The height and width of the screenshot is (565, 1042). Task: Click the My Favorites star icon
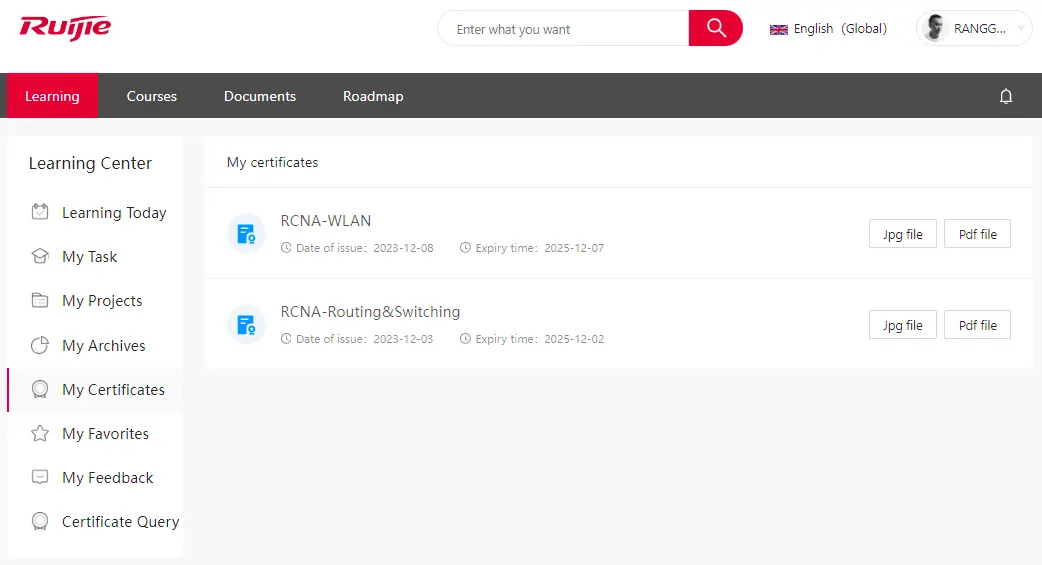tap(40, 434)
